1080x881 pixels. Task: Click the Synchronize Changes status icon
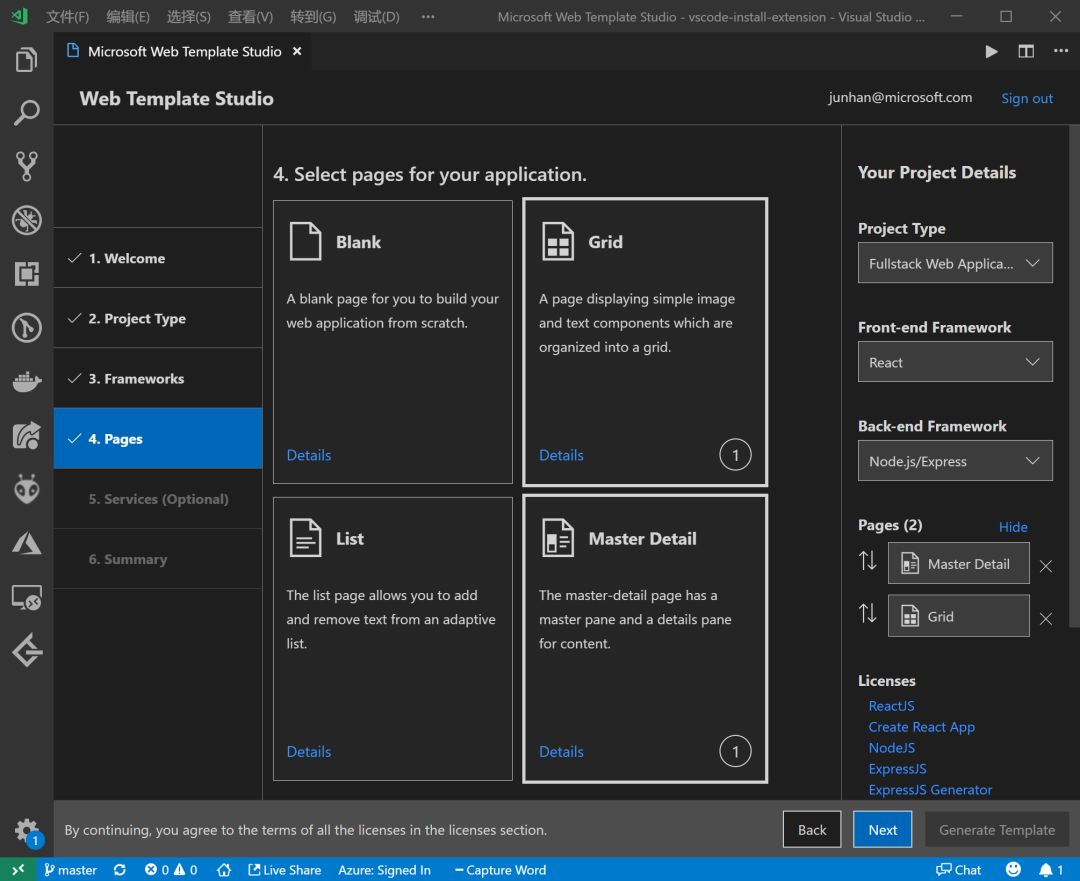click(120, 870)
